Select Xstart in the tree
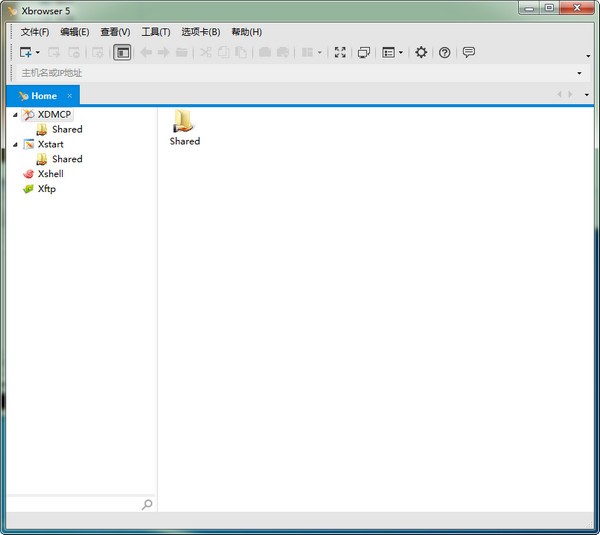600x535 pixels. (44, 144)
